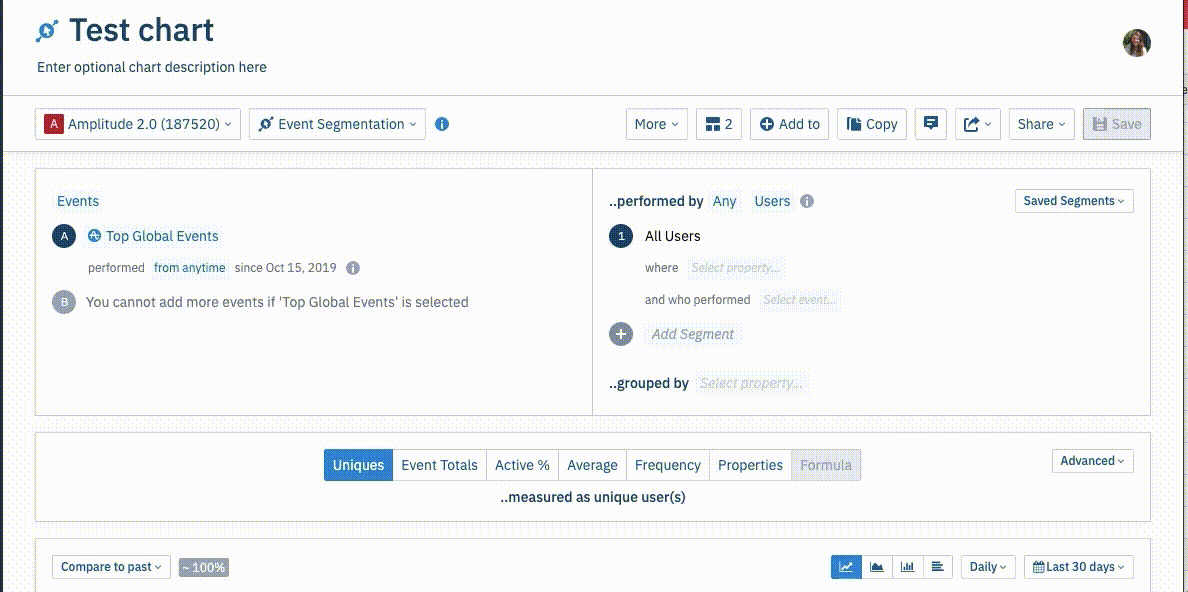
Task: Open the export arrow icon menu
Action: (x=977, y=124)
